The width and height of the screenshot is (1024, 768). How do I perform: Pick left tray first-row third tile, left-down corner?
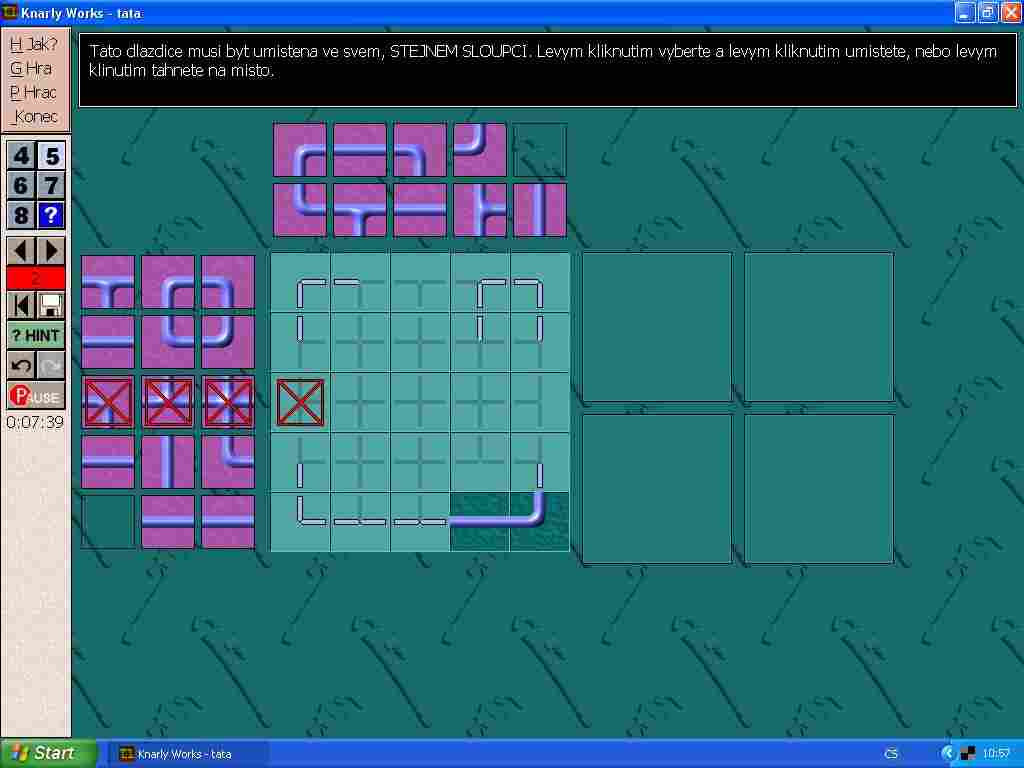[x=228, y=282]
